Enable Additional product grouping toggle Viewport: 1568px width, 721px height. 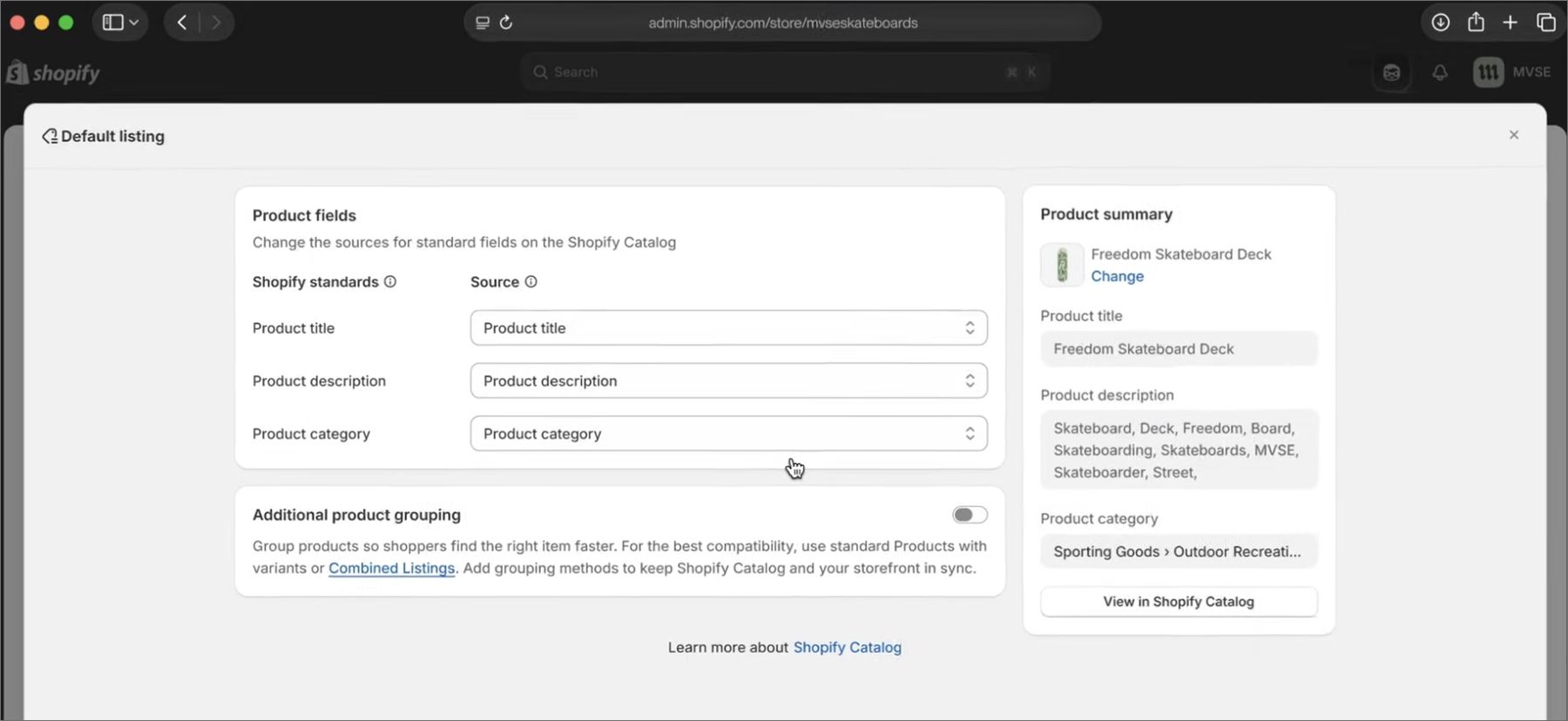[x=969, y=515]
